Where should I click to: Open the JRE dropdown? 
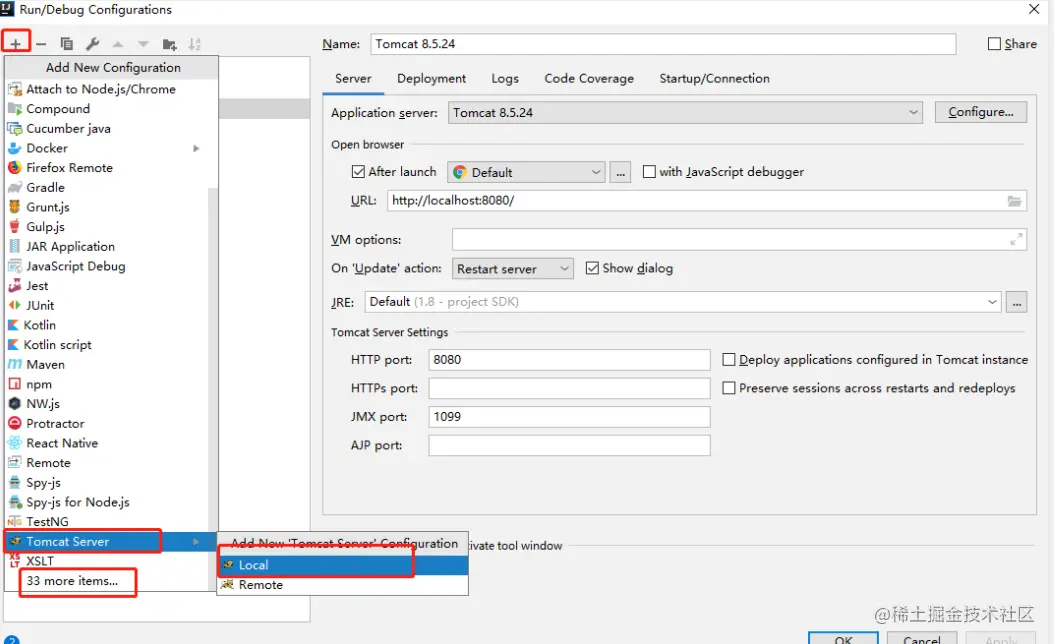683,302
